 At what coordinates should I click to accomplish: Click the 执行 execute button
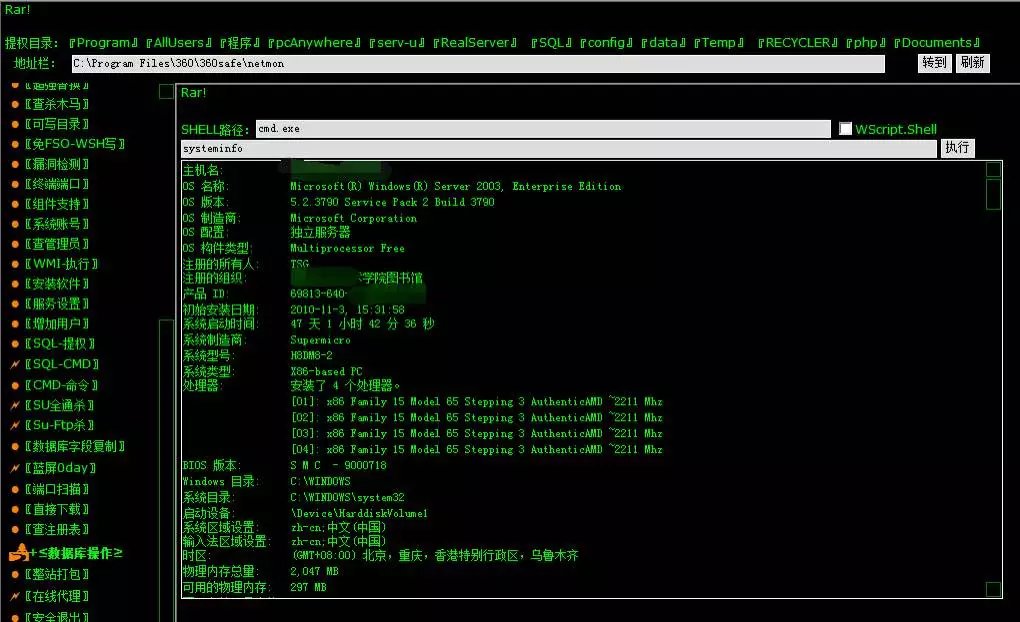click(x=957, y=148)
